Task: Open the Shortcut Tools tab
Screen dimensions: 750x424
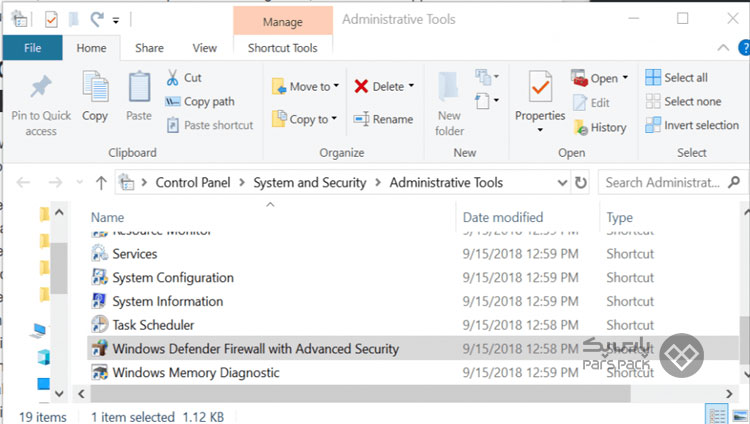Action: pos(283,48)
